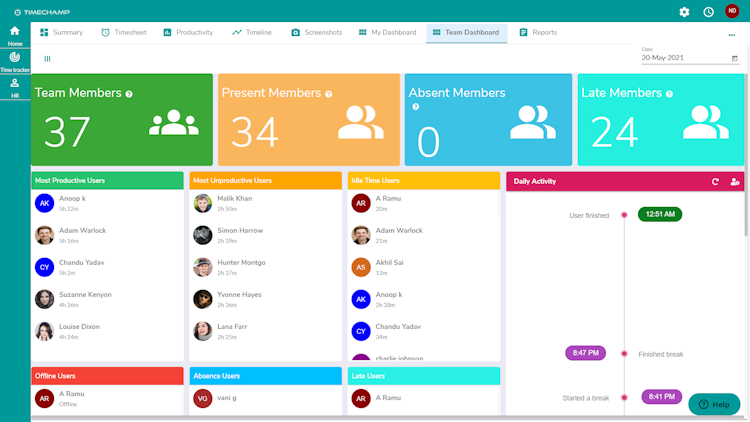This screenshot has height=422, width=750.
Task: Click the user filter icon in Daily Activity
Action: pos(735,181)
